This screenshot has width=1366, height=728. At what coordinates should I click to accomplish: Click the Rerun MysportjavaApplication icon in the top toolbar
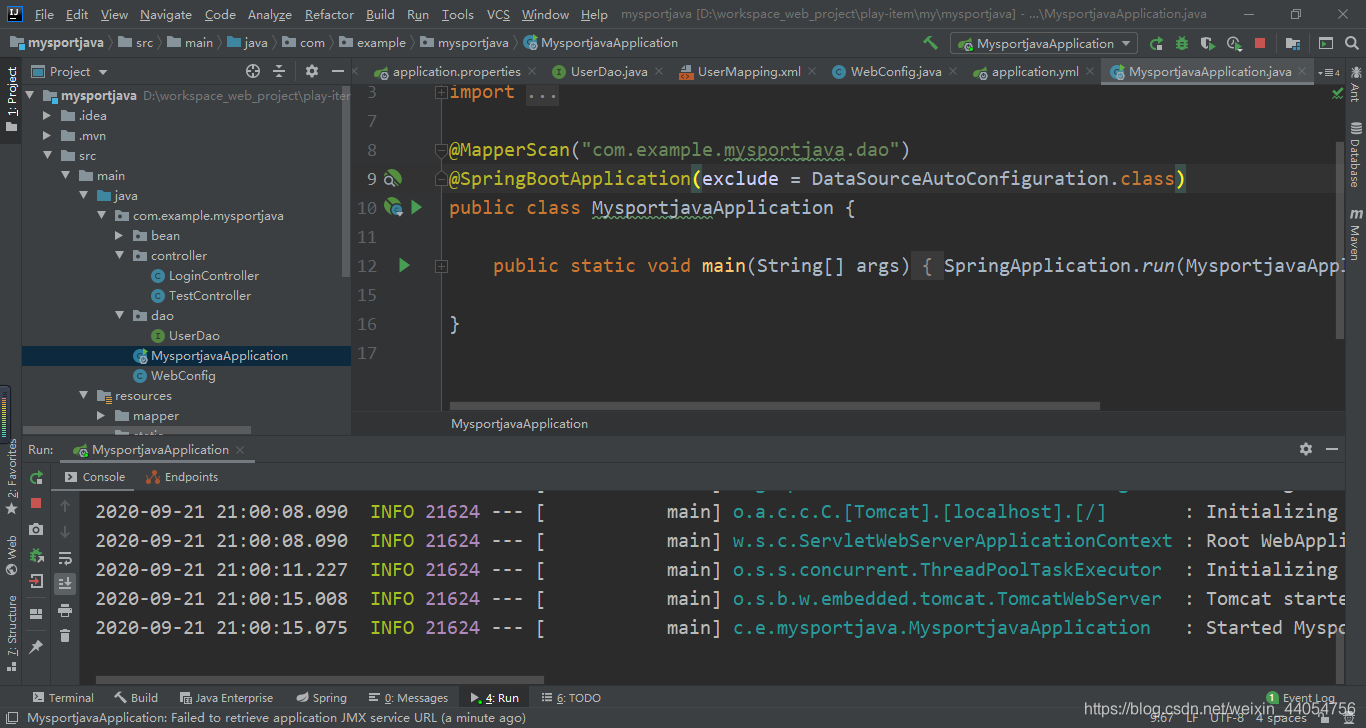tap(1157, 43)
